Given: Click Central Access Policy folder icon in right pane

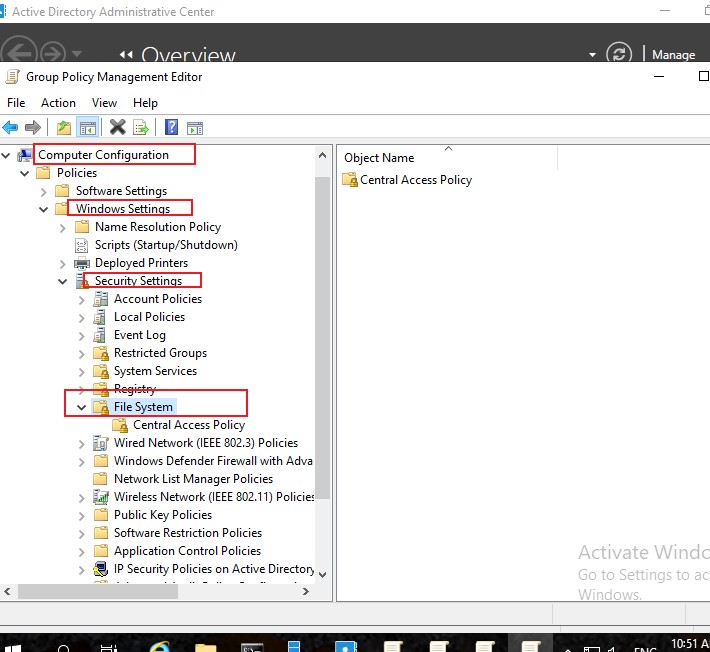Looking at the screenshot, I should (x=350, y=180).
